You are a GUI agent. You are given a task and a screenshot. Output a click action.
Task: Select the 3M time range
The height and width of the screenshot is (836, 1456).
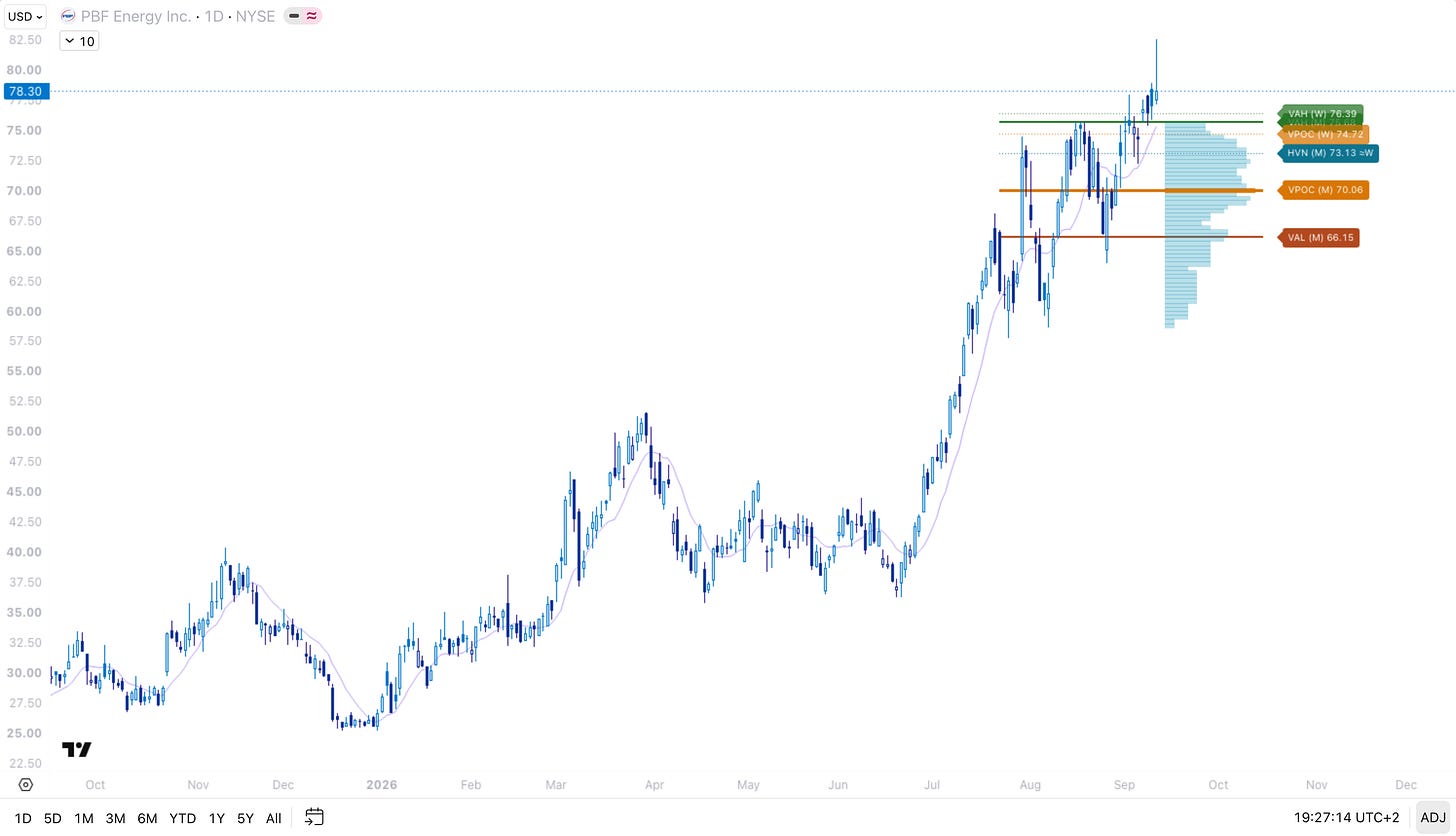pyautogui.click(x=116, y=818)
